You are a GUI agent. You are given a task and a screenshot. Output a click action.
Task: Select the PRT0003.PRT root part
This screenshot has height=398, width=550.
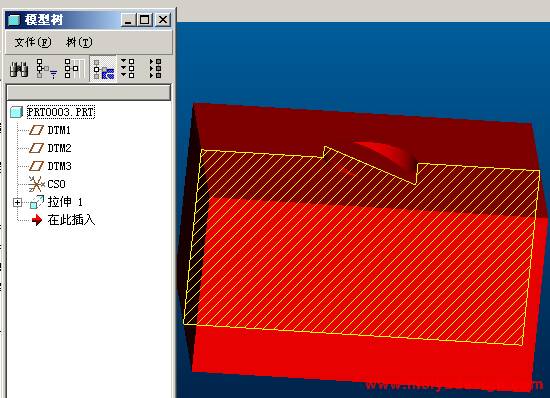(x=61, y=112)
